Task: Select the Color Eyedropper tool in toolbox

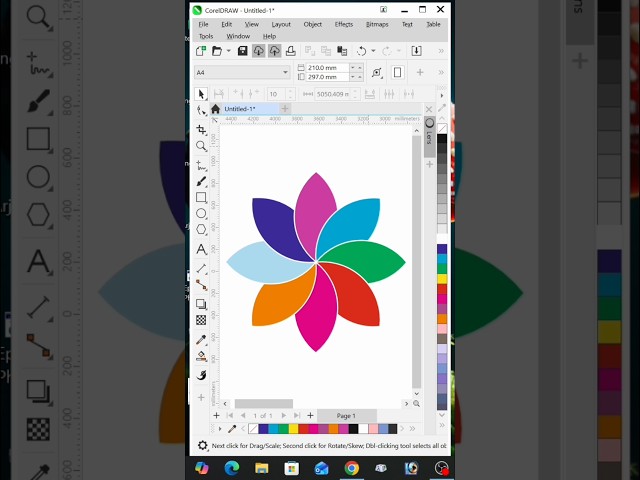Action: pos(201,340)
